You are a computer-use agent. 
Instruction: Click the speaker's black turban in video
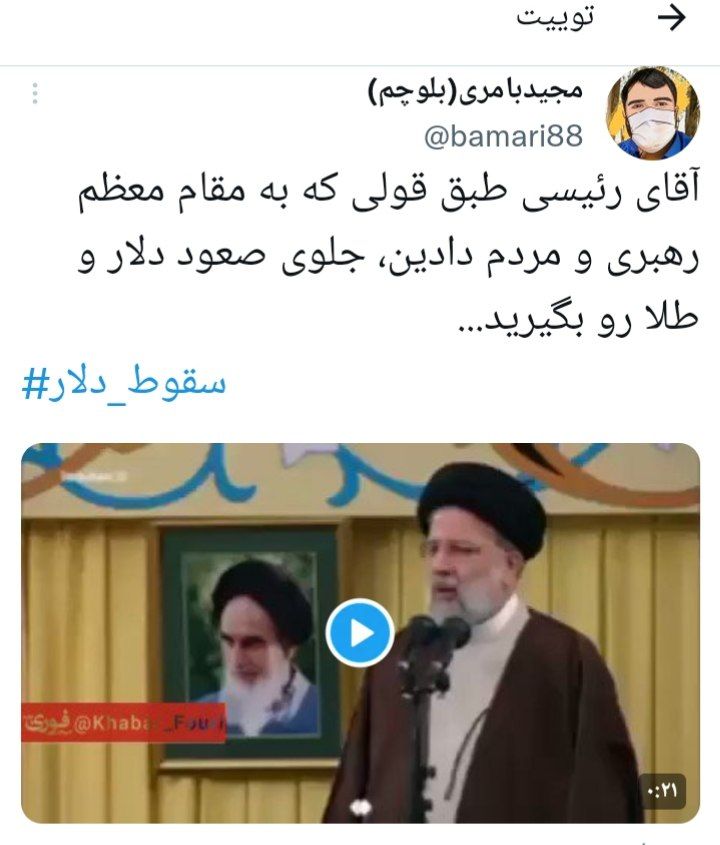click(x=482, y=504)
